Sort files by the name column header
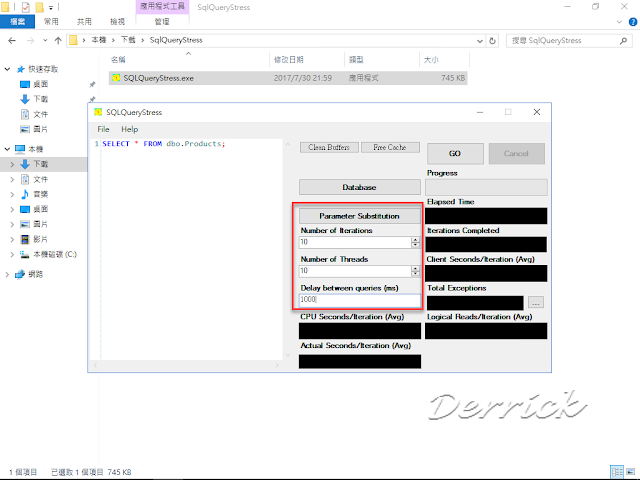This screenshot has width=640, height=480. pos(118,60)
